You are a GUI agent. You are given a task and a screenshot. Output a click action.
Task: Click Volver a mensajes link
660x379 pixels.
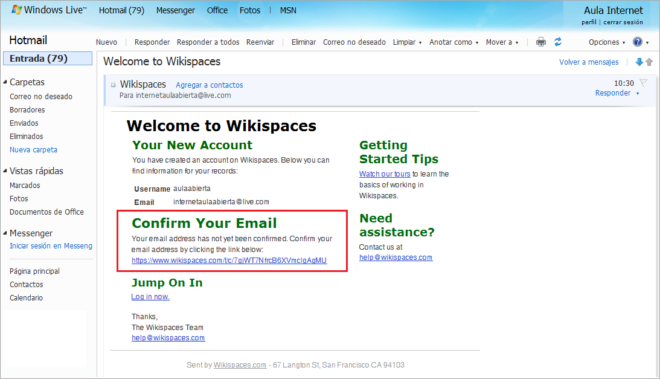click(588, 62)
